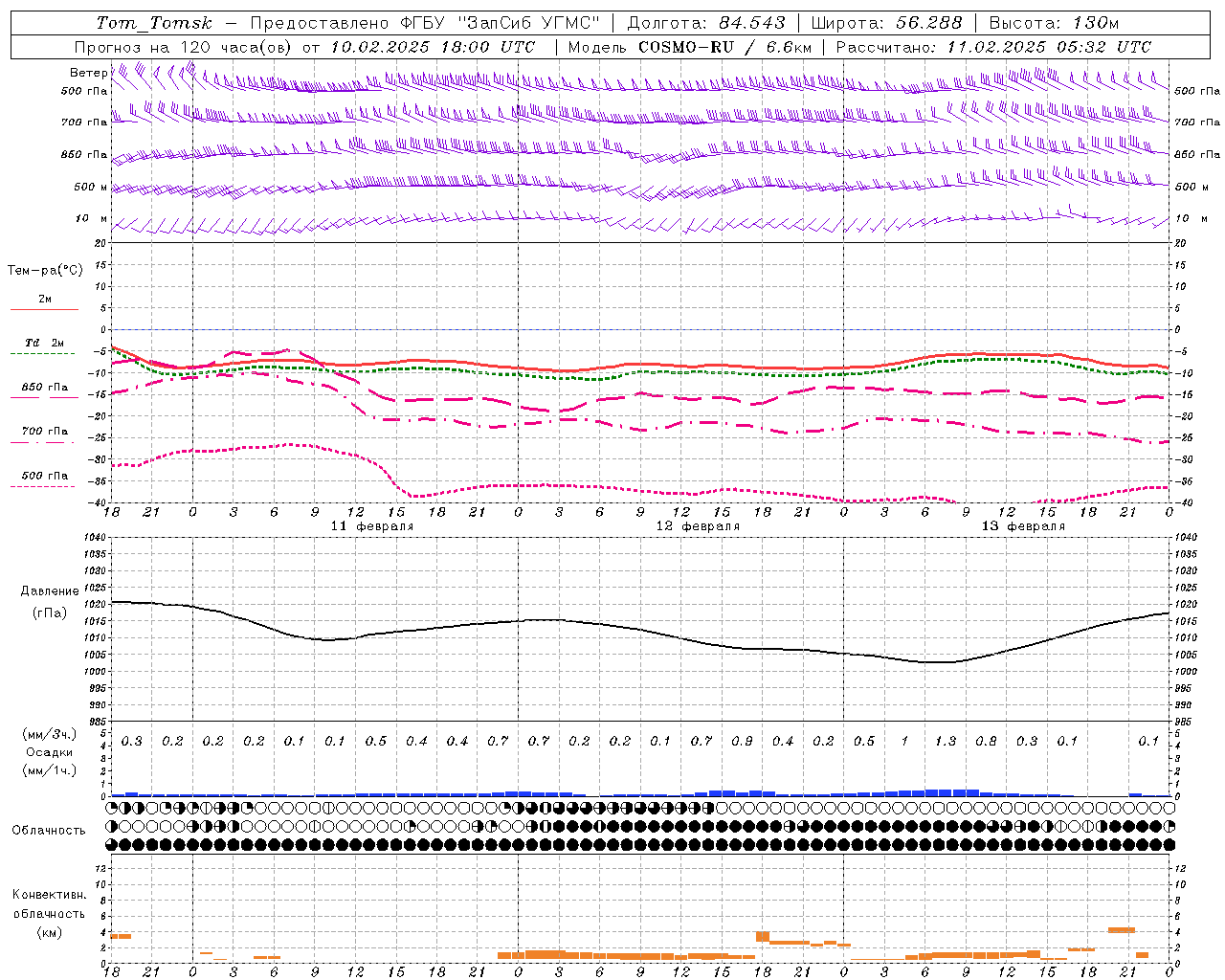Click the 'Осадки' precipitation label
This screenshot has width=1225, height=980.
(x=50, y=752)
